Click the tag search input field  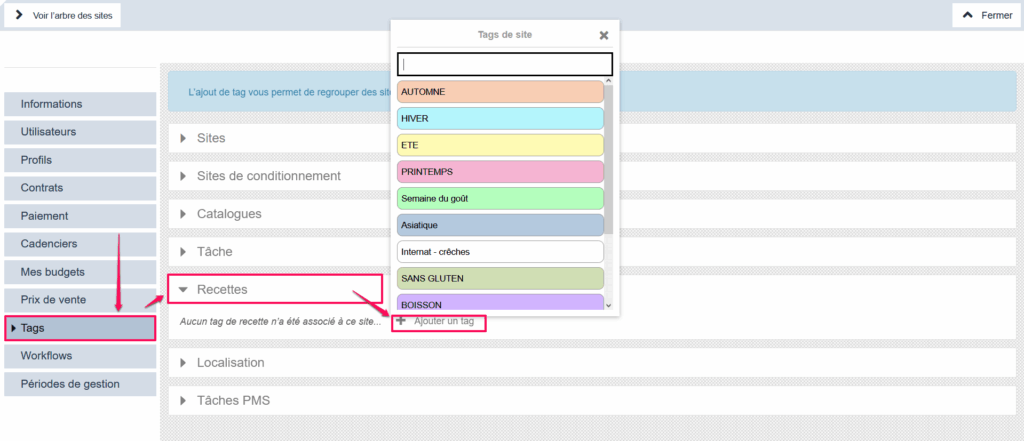(x=504, y=64)
